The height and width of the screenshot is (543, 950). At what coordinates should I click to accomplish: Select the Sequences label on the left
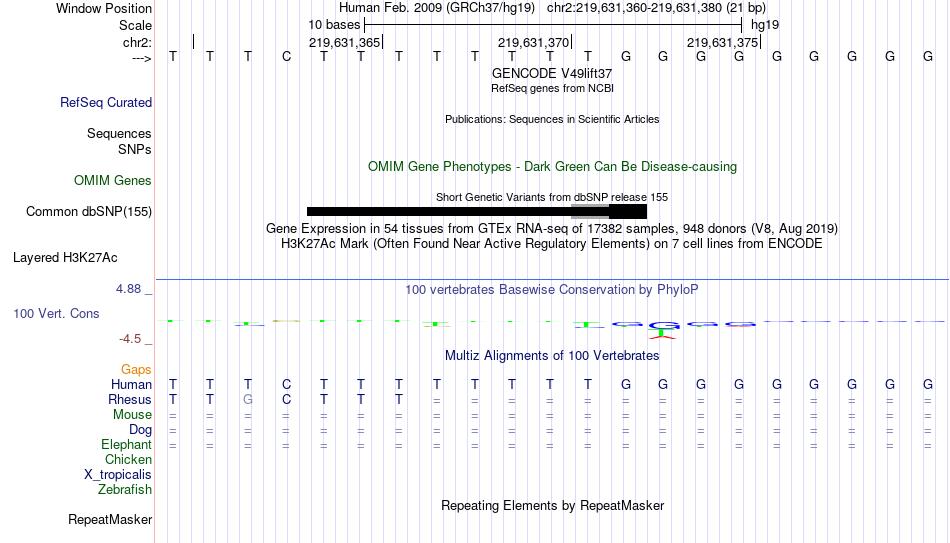[x=119, y=133]
